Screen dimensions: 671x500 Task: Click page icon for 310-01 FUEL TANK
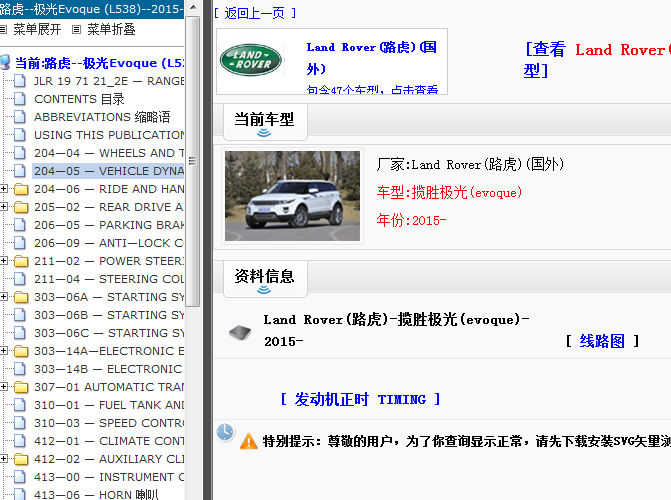pyautogui.click(x=19, y=404)
